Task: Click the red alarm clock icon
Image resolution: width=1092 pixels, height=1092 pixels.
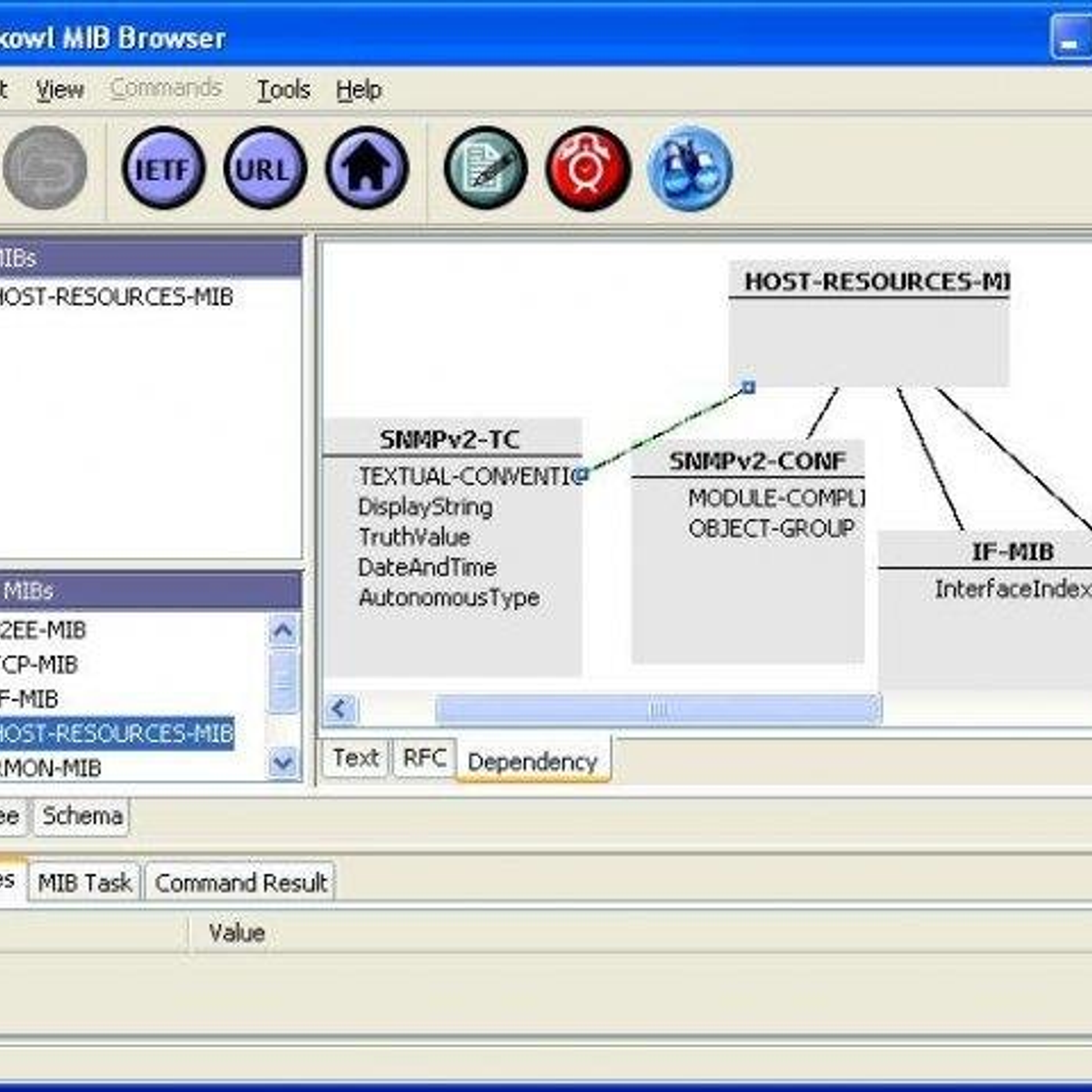Action: click(588, 168)
